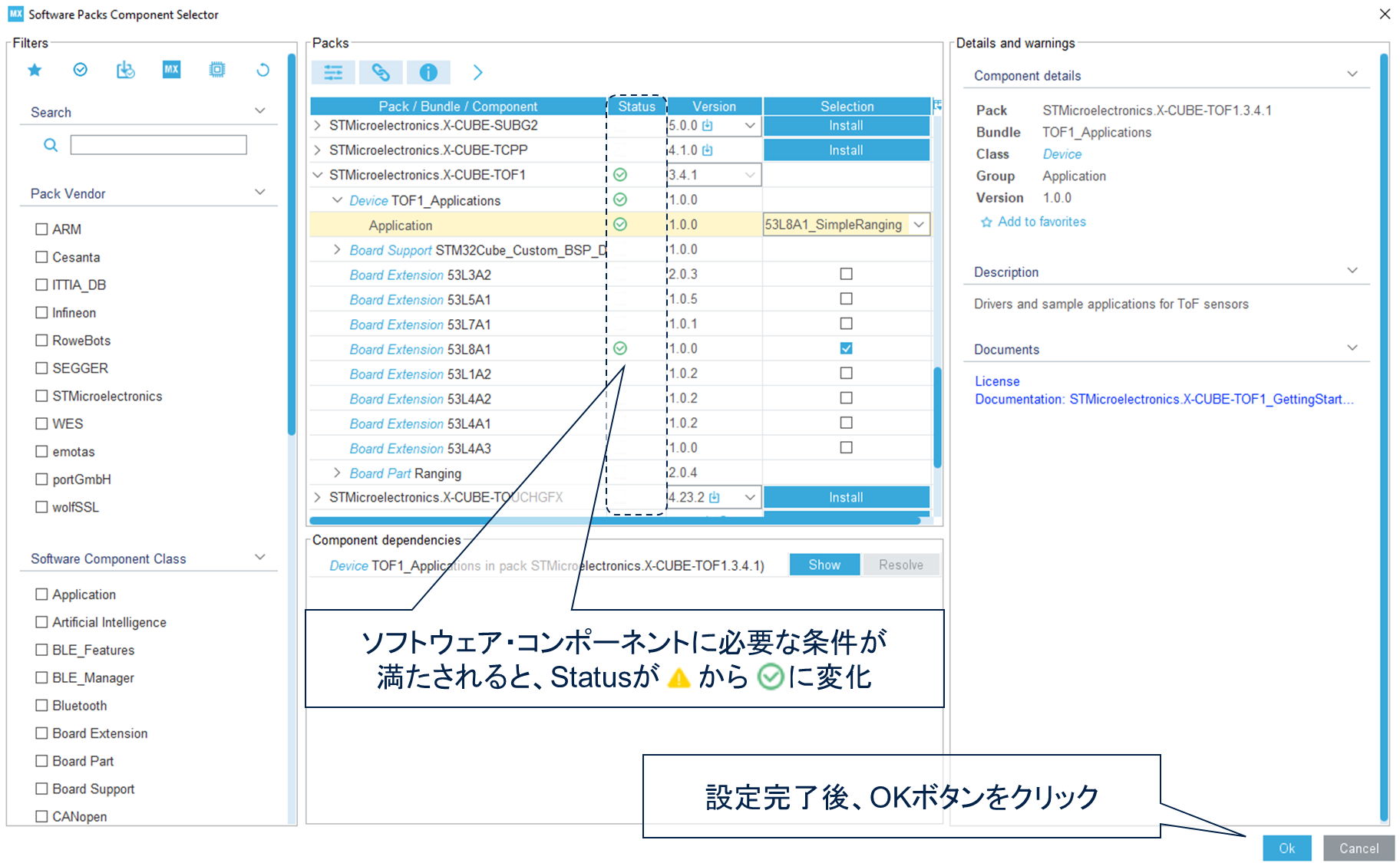
Task: Click the Packs info toolbar icon
Action: [x=428, y=72]
